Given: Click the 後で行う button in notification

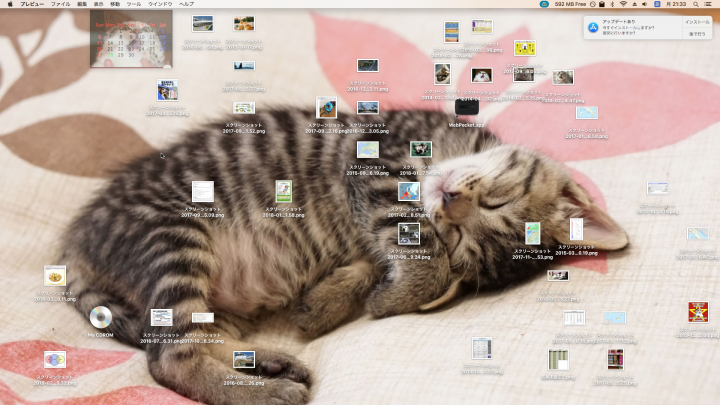Looking at the screenshot, I should pos(697,34).
